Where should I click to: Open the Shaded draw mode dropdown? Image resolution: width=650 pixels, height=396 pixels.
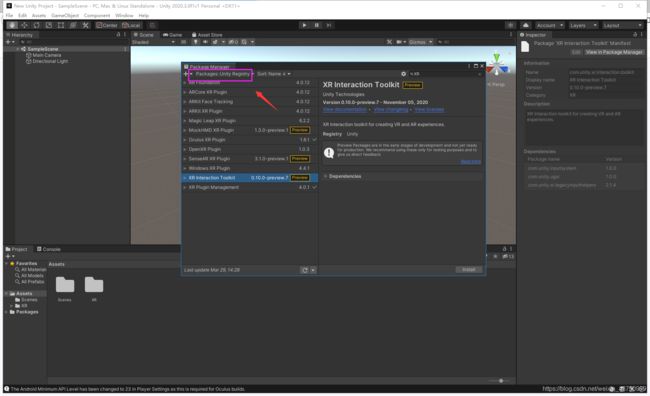153,42
